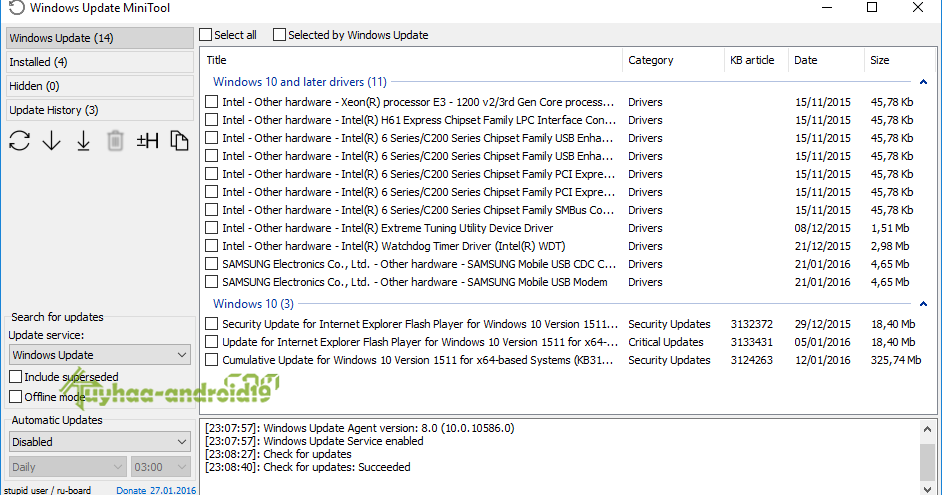Sort by the Category column header
This screenshot has width=942, height=495.
point(673,60)
